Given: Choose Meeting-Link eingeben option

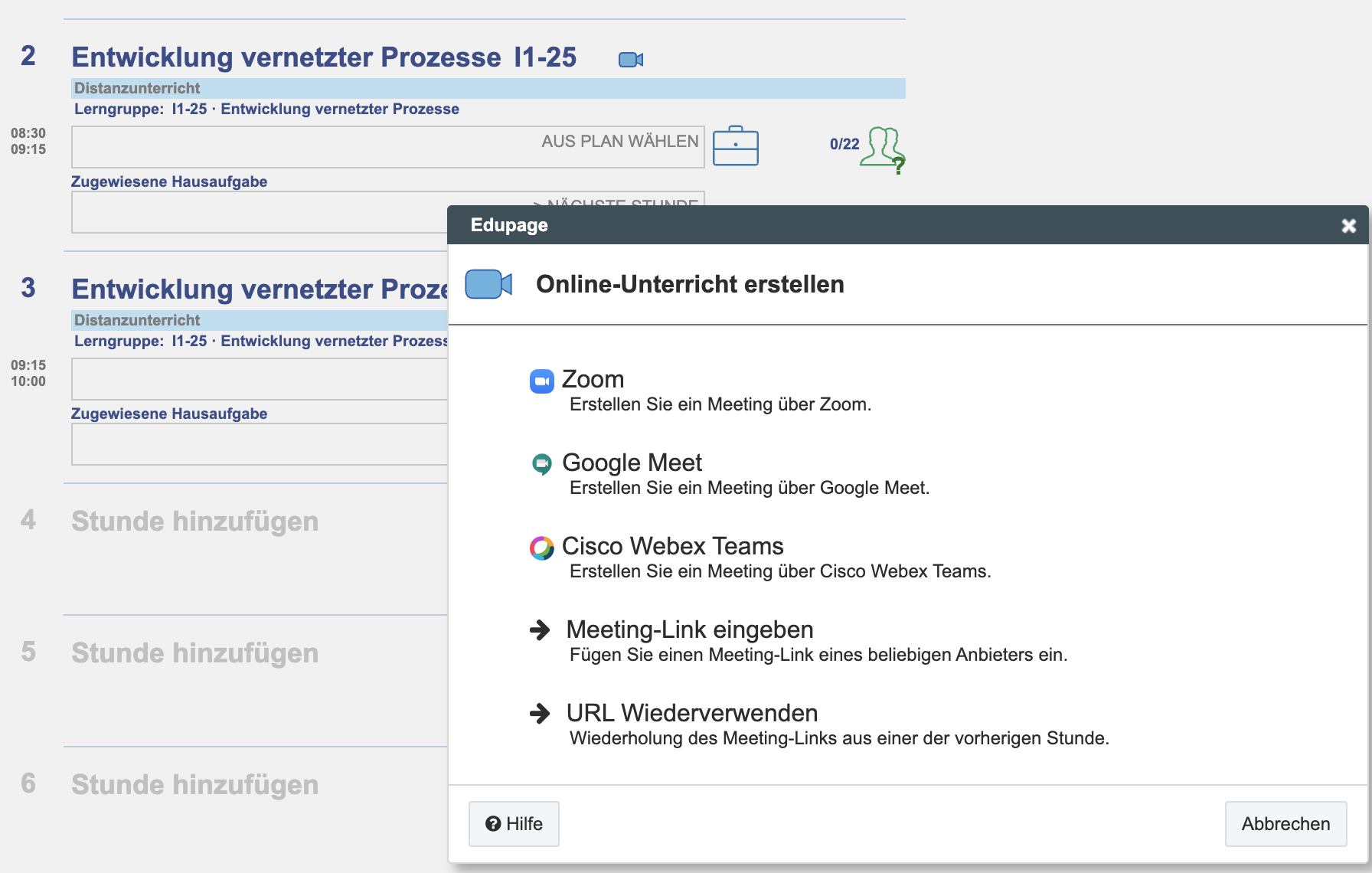Looking at the screenshot, I should click(689, 630).
